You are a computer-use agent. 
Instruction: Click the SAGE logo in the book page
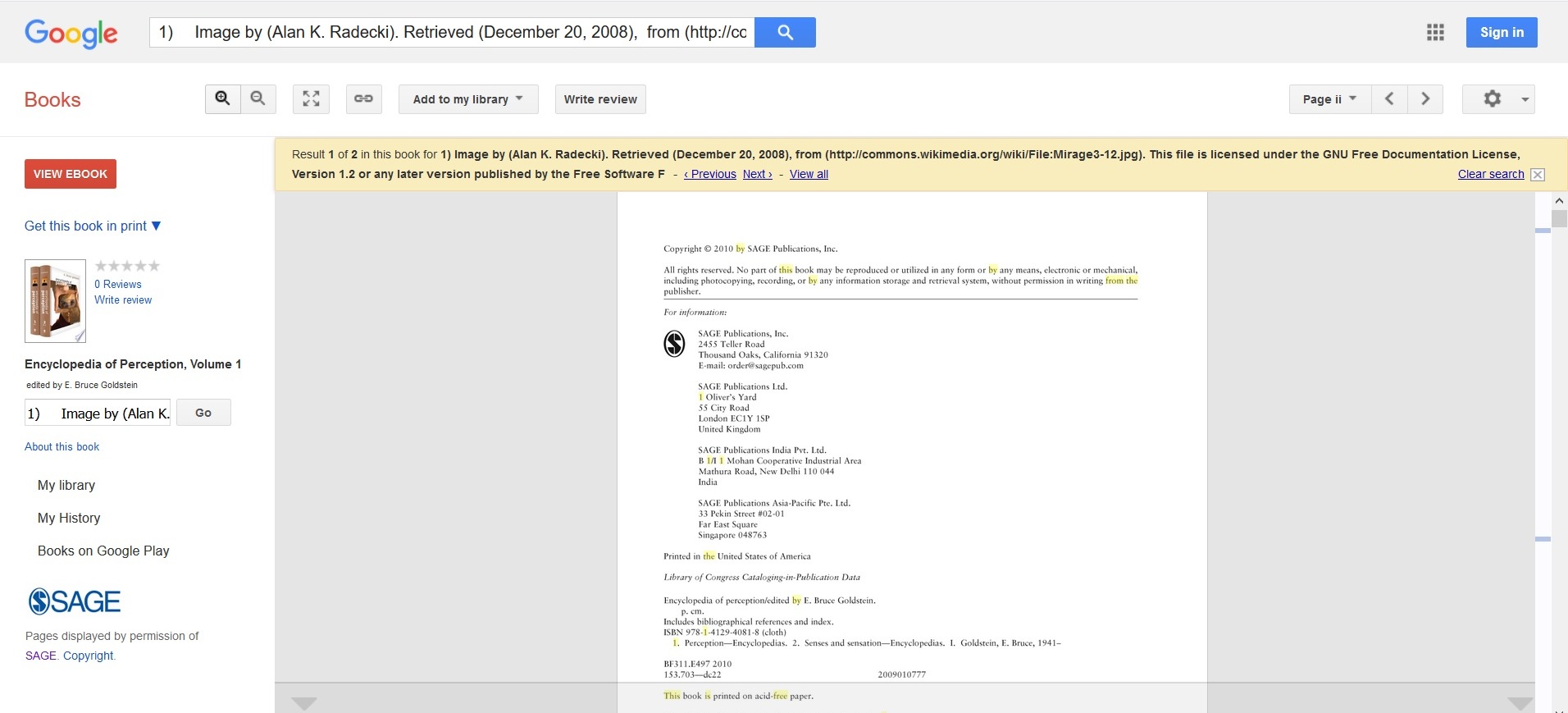point(674,343)
